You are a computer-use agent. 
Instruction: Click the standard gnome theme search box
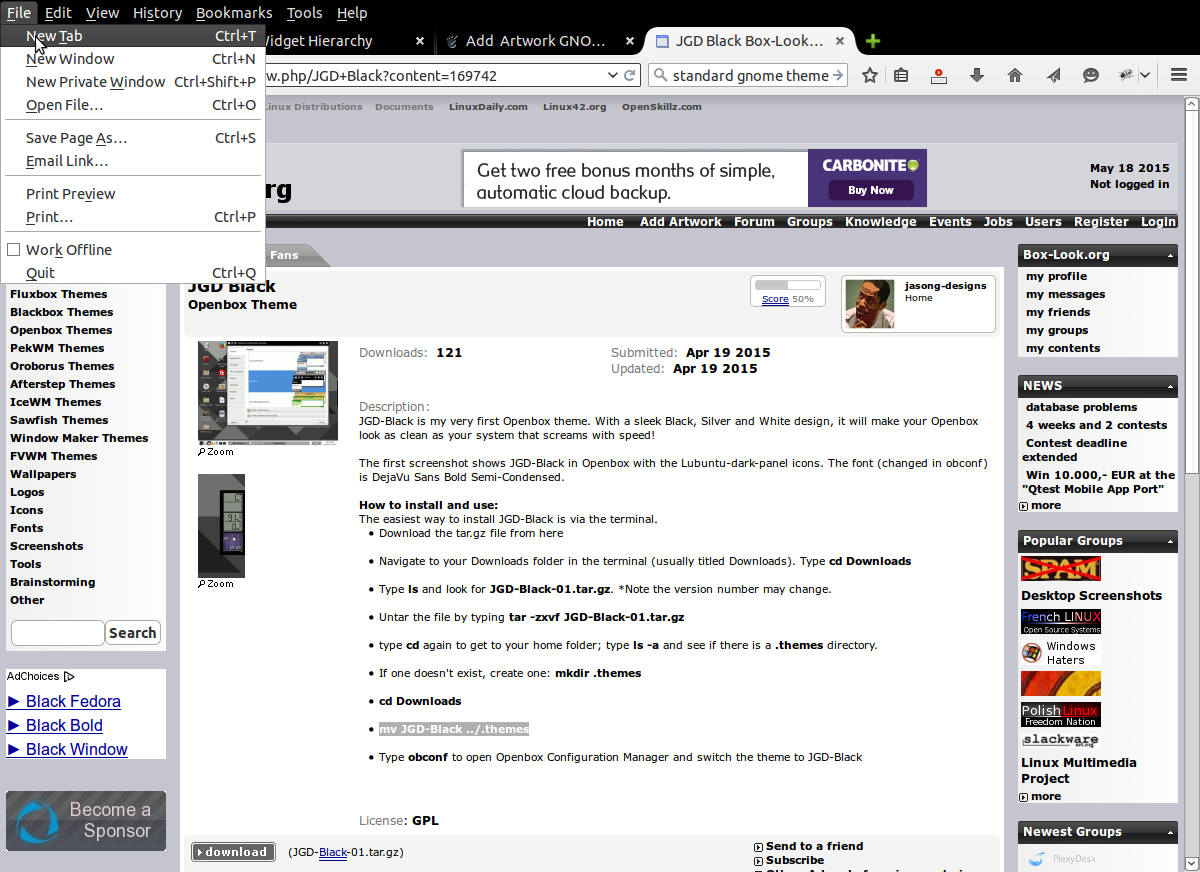coord(750,75)
